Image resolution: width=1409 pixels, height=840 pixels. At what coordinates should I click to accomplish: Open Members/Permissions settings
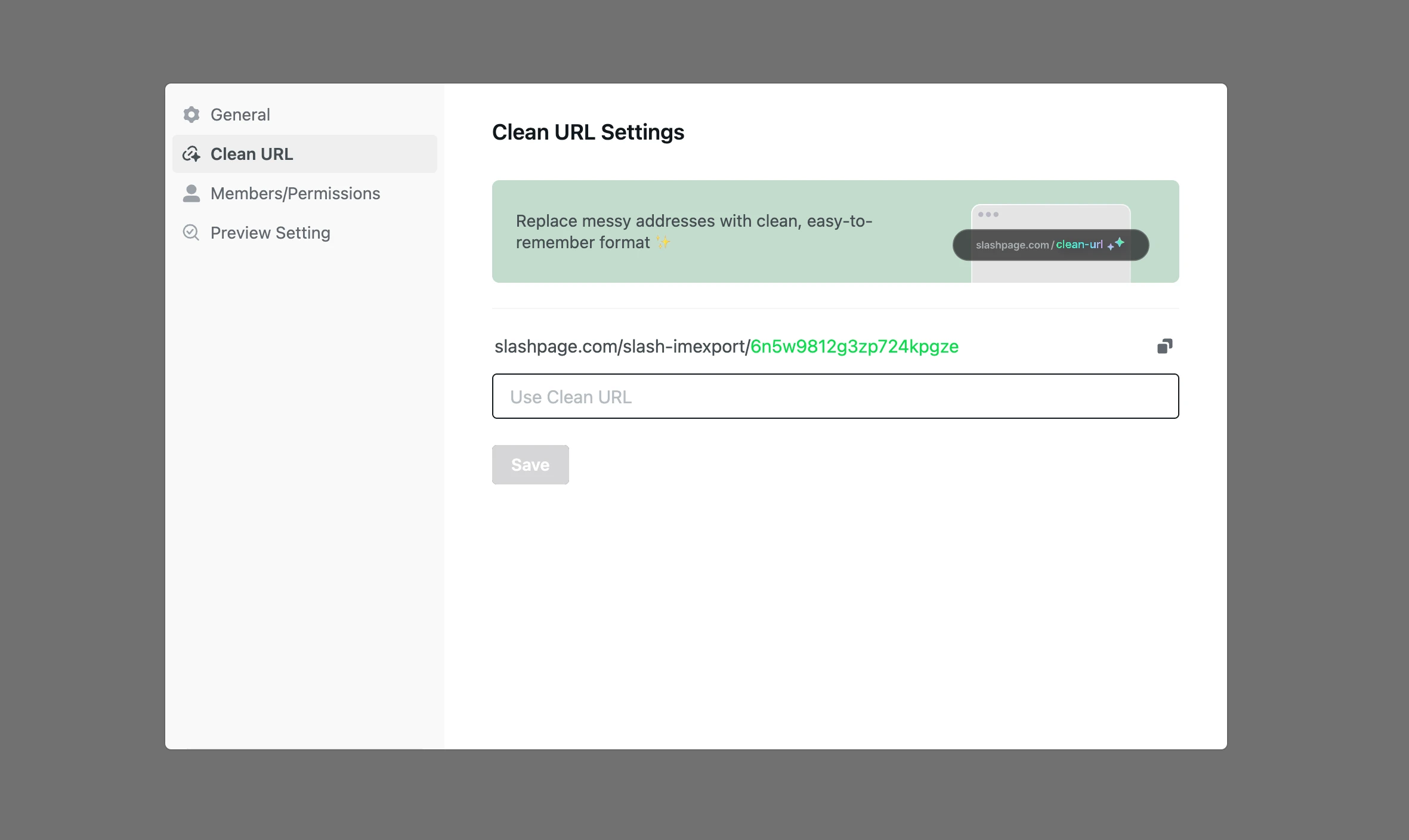coord(304,193)
